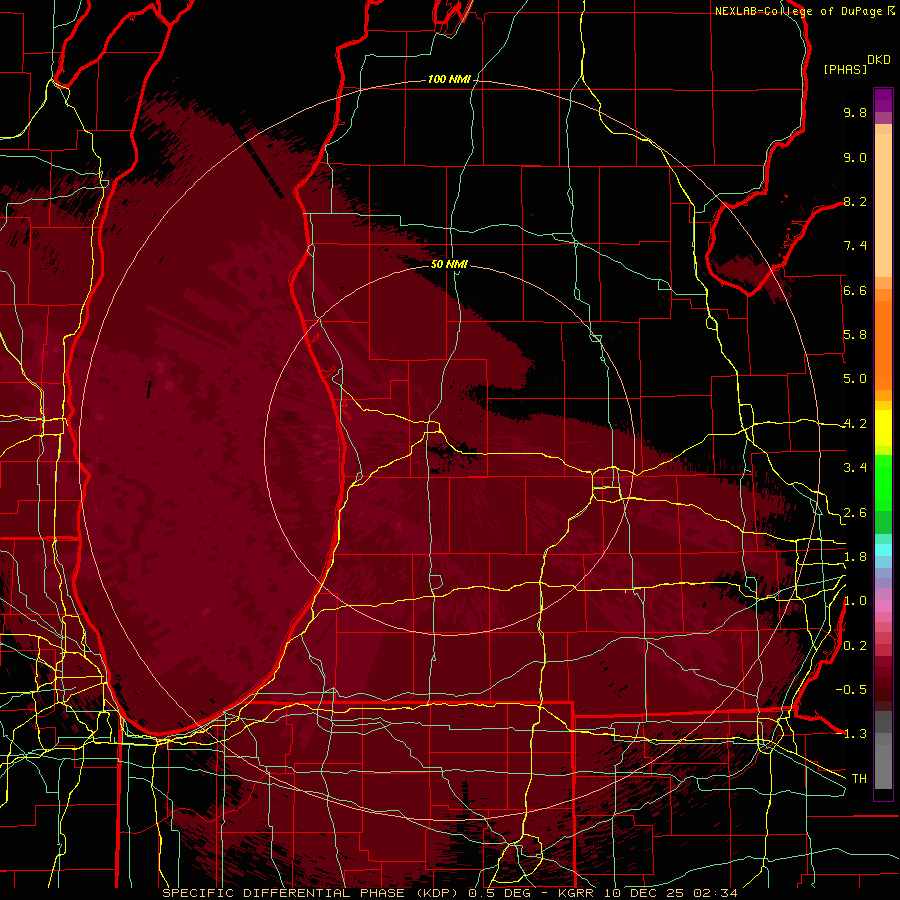Click the 6.6 value on color scale
This screenshot has height=900, width=900.
point(855,290)
